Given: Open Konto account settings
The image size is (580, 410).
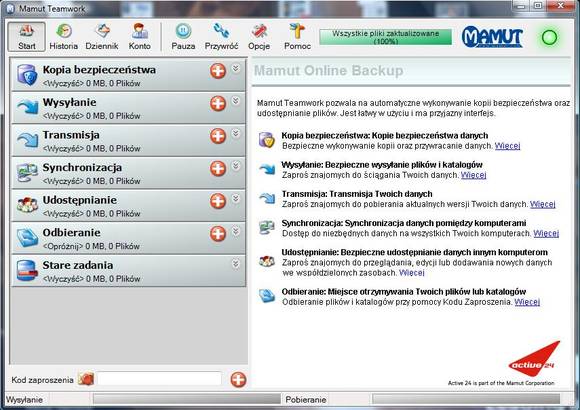Looking at the screenshot, I should coord(139,36).
